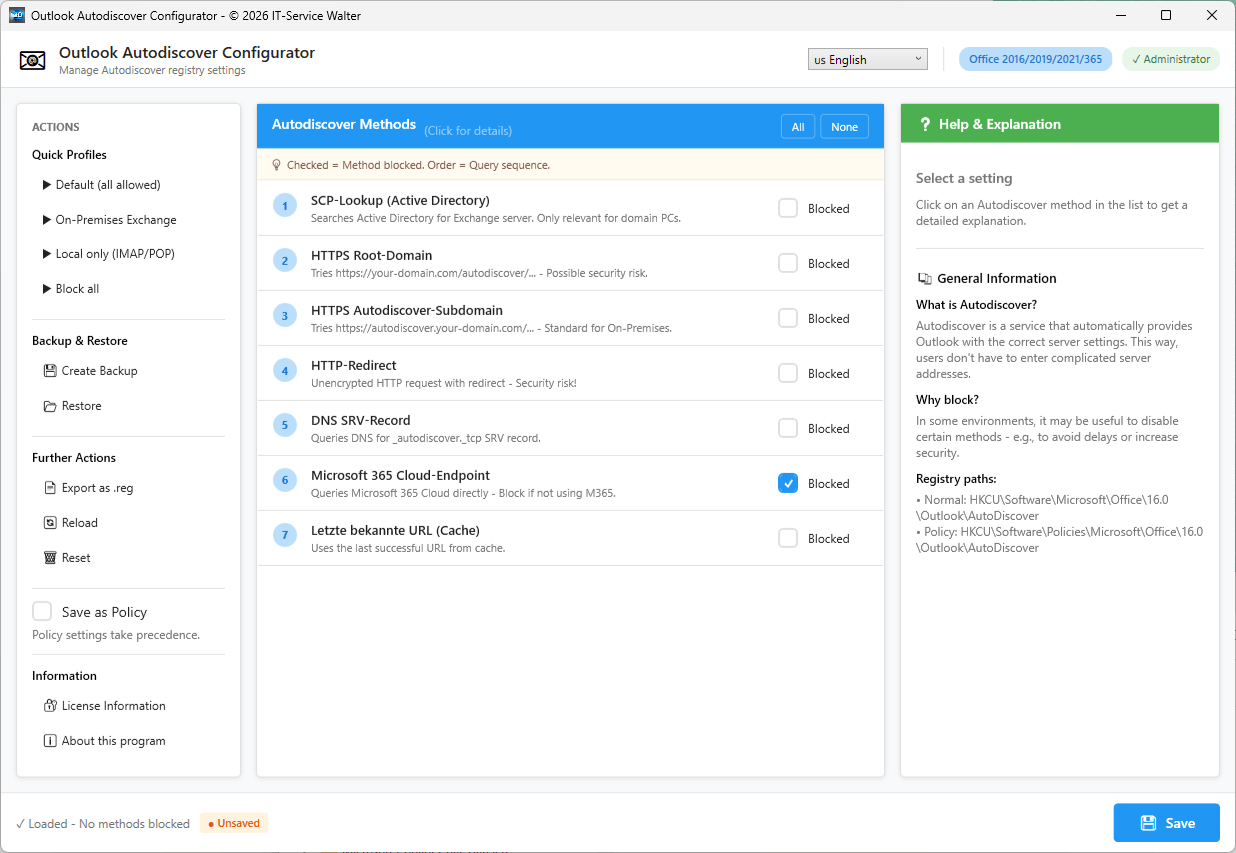The width and height of the screenshot is (1236, 853).
Task: Click the About this program info icon
Action: (51, 741)
